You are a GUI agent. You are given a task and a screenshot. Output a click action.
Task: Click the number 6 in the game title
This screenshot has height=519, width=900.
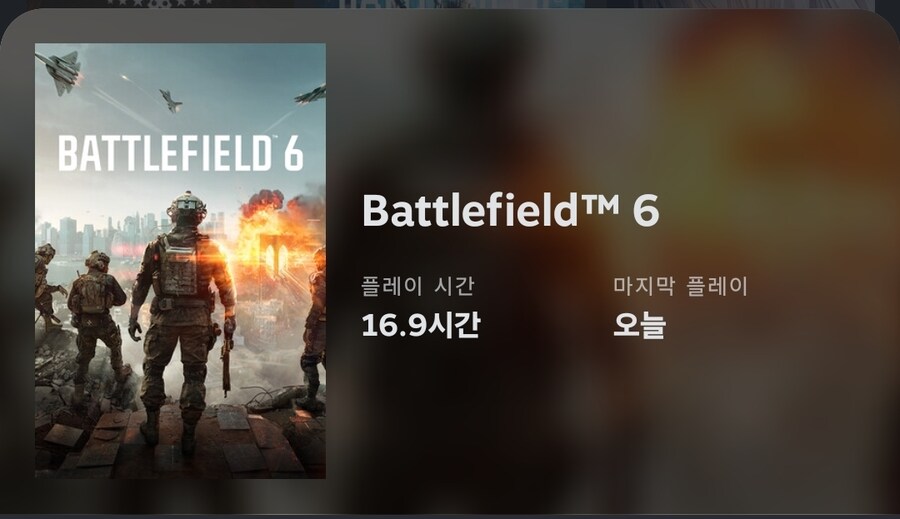pos(646,211)
